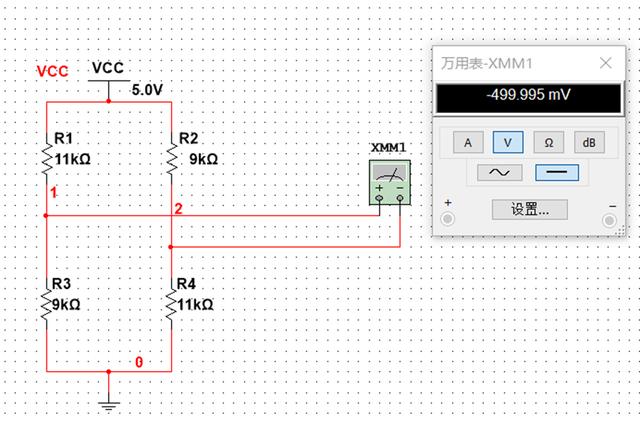Close the 万用表-XMM1 multimeter window
Viewport: 640px width, 422px height.
click(606, 63)
